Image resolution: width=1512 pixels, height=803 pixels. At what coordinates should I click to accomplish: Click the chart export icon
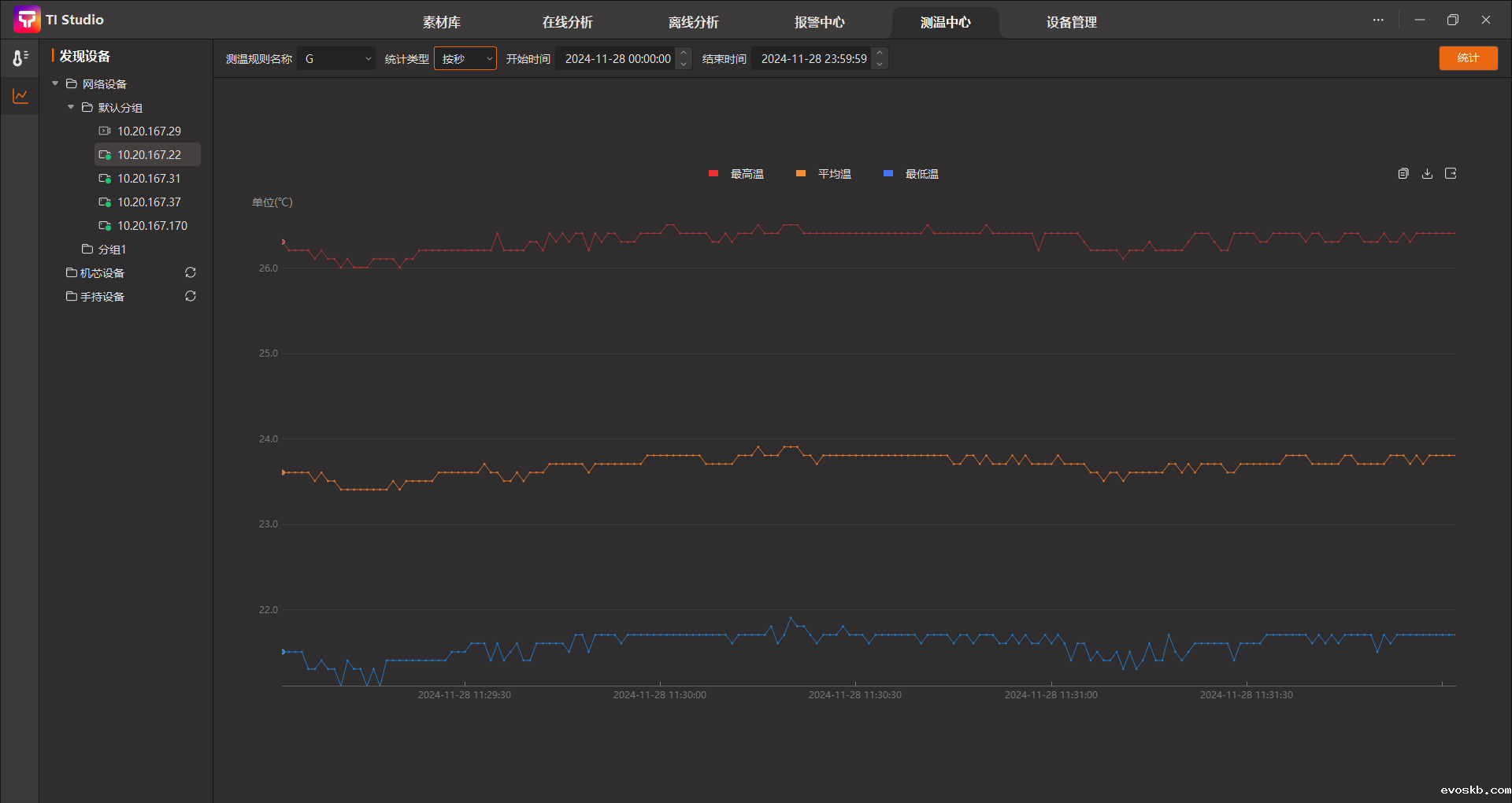pos(1451,173)
